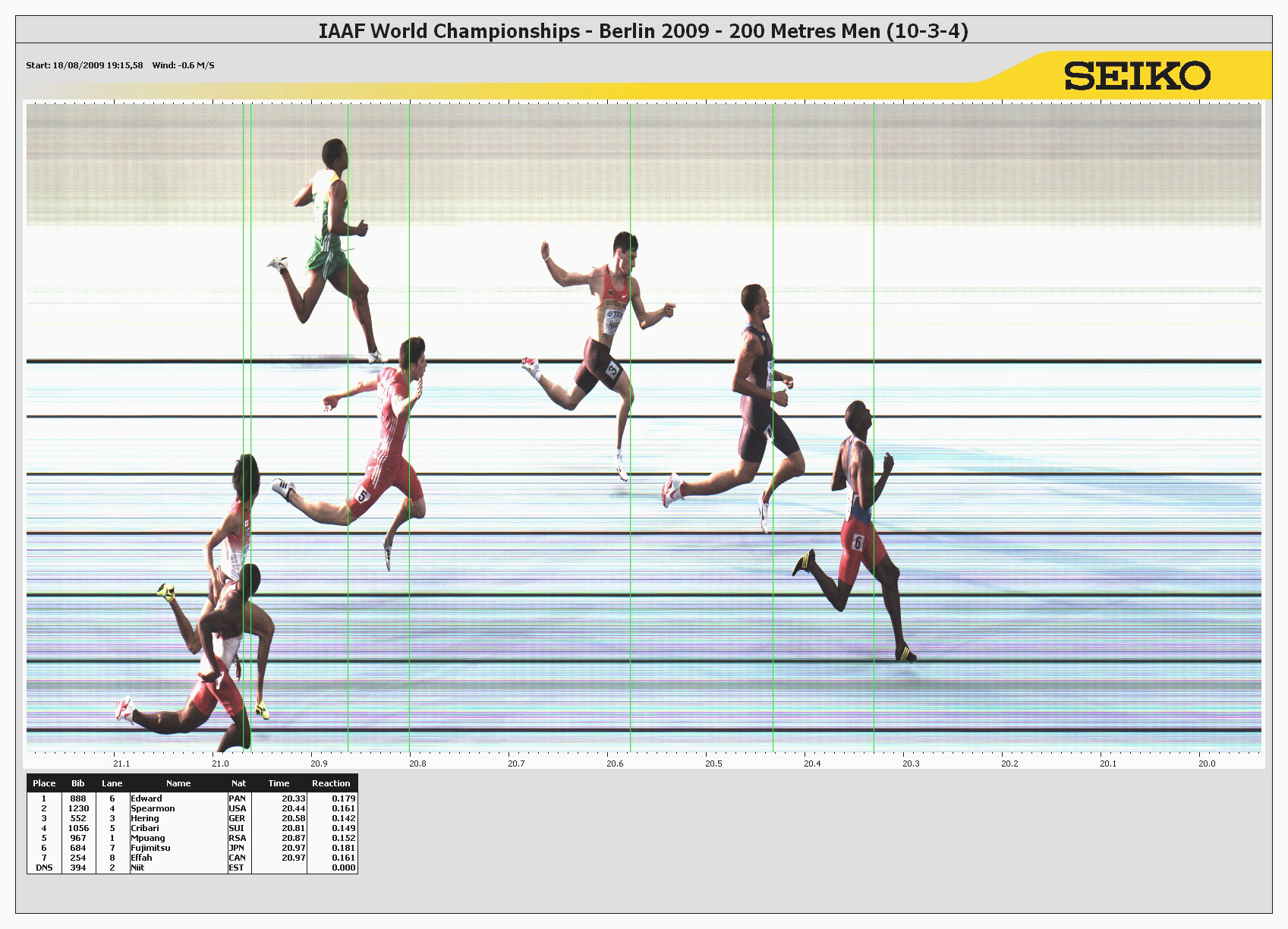Select the green finish line at 20.58
This screenshot has width=1288, height=929.
(x=630, y=190)
